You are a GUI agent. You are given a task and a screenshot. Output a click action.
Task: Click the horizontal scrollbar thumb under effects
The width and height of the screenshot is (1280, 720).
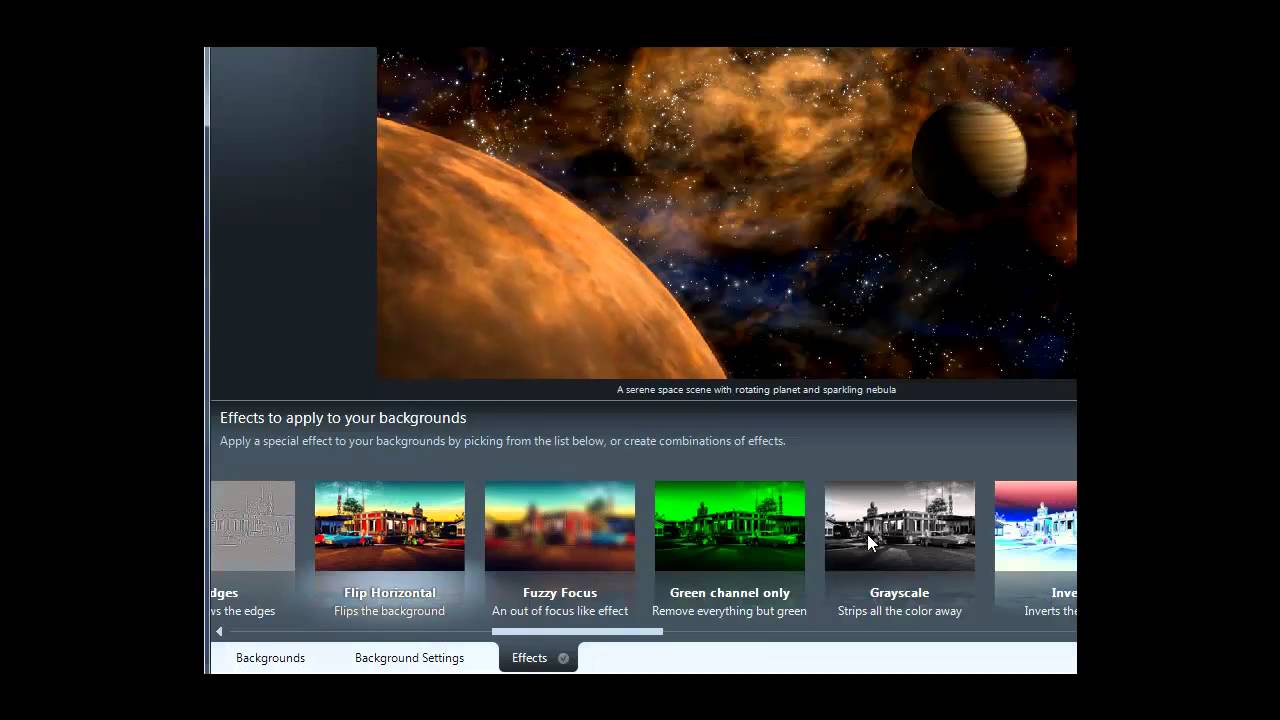click(x=577, y=631)
